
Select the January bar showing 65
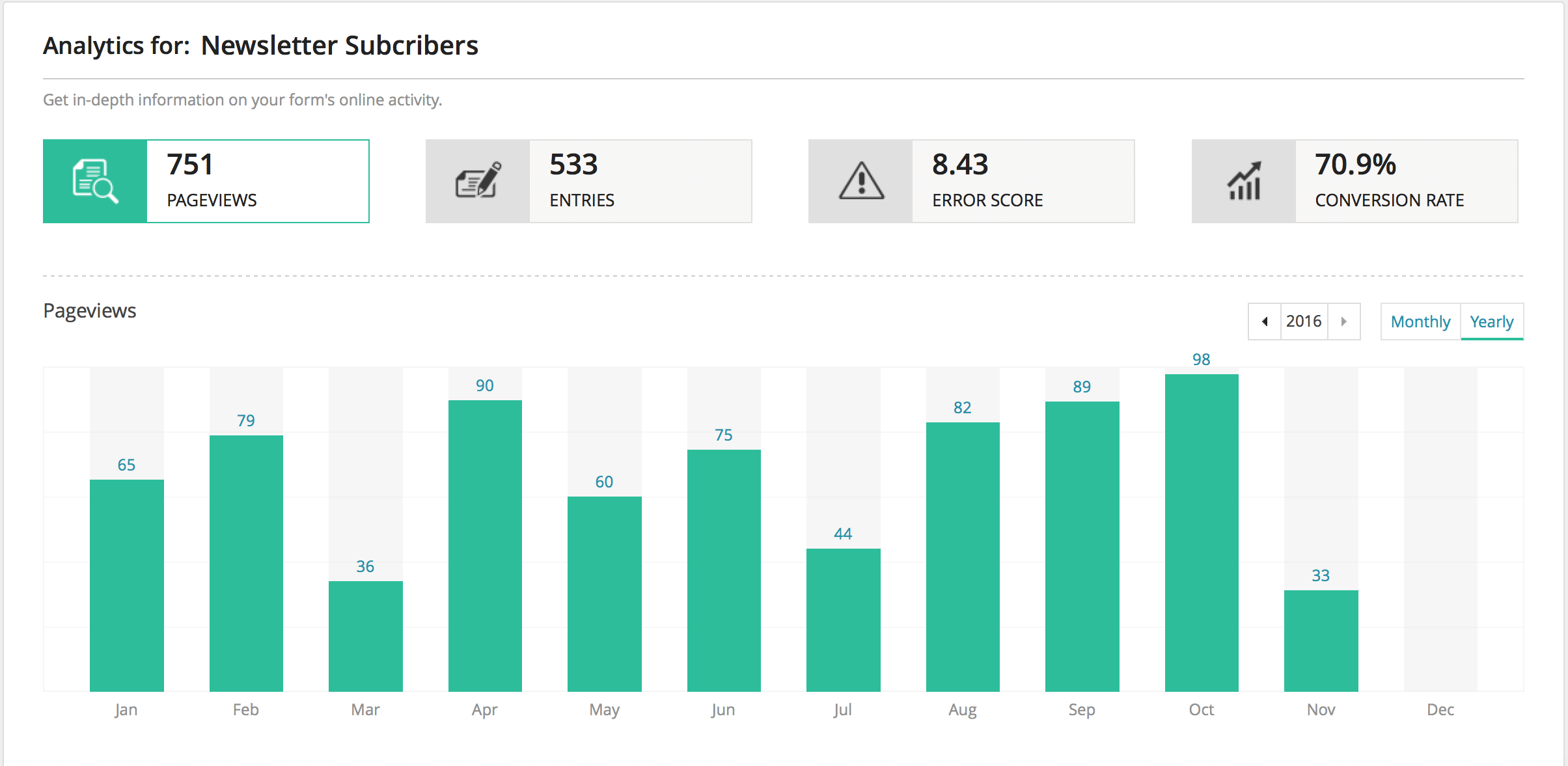(126, 585)
